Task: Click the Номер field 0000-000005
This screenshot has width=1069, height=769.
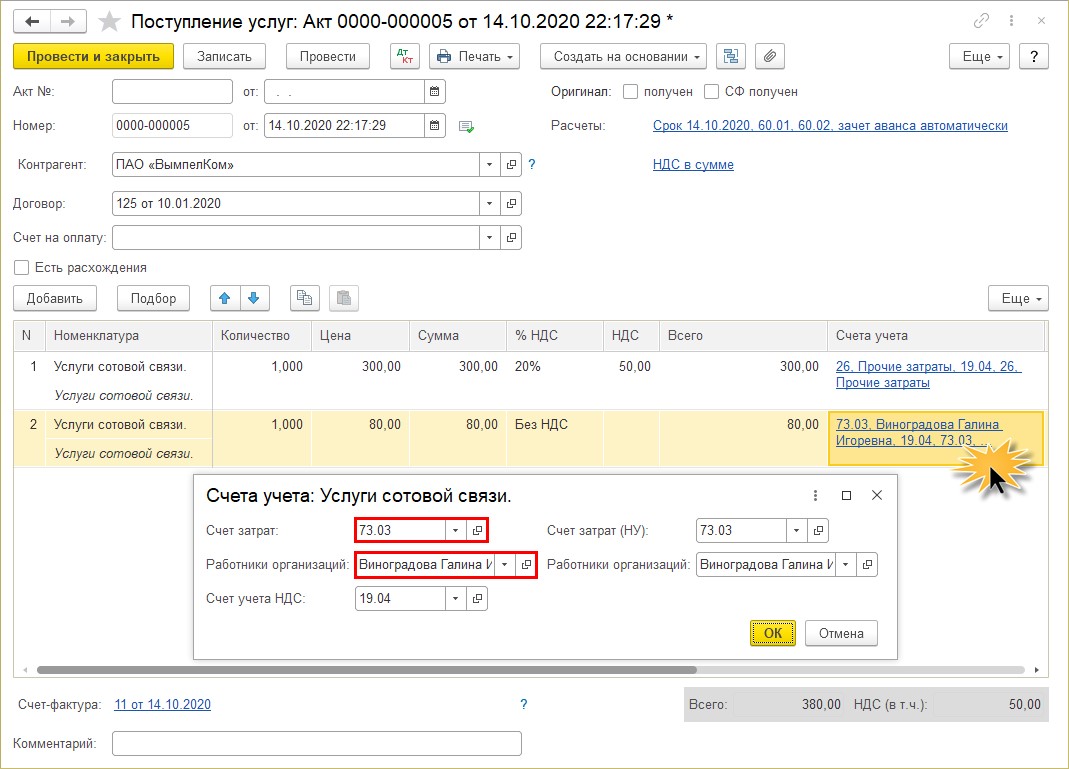Action: (x=172, y=125)
